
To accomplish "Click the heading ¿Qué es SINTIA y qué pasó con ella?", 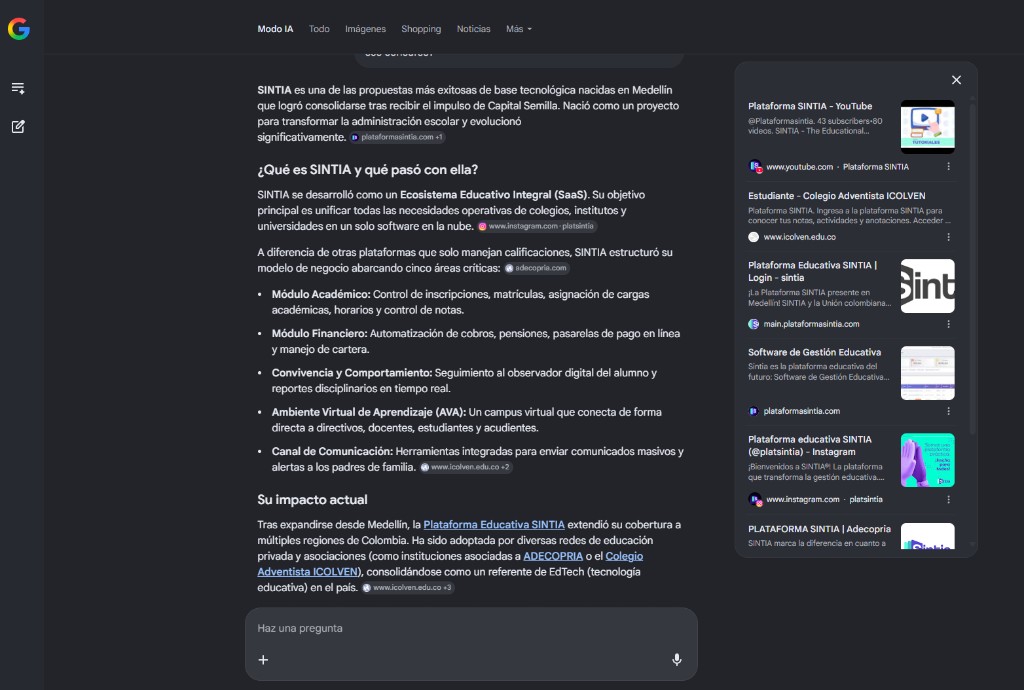I will pos(367,170).
